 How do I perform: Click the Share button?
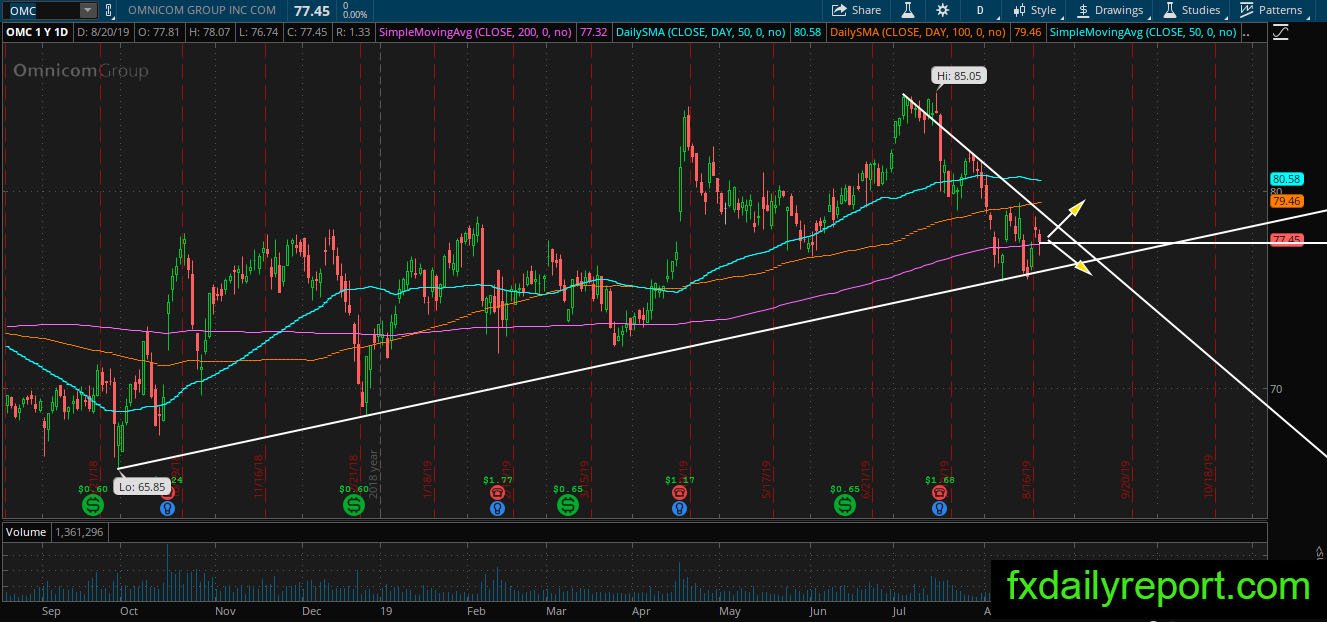tap(857, 10)
